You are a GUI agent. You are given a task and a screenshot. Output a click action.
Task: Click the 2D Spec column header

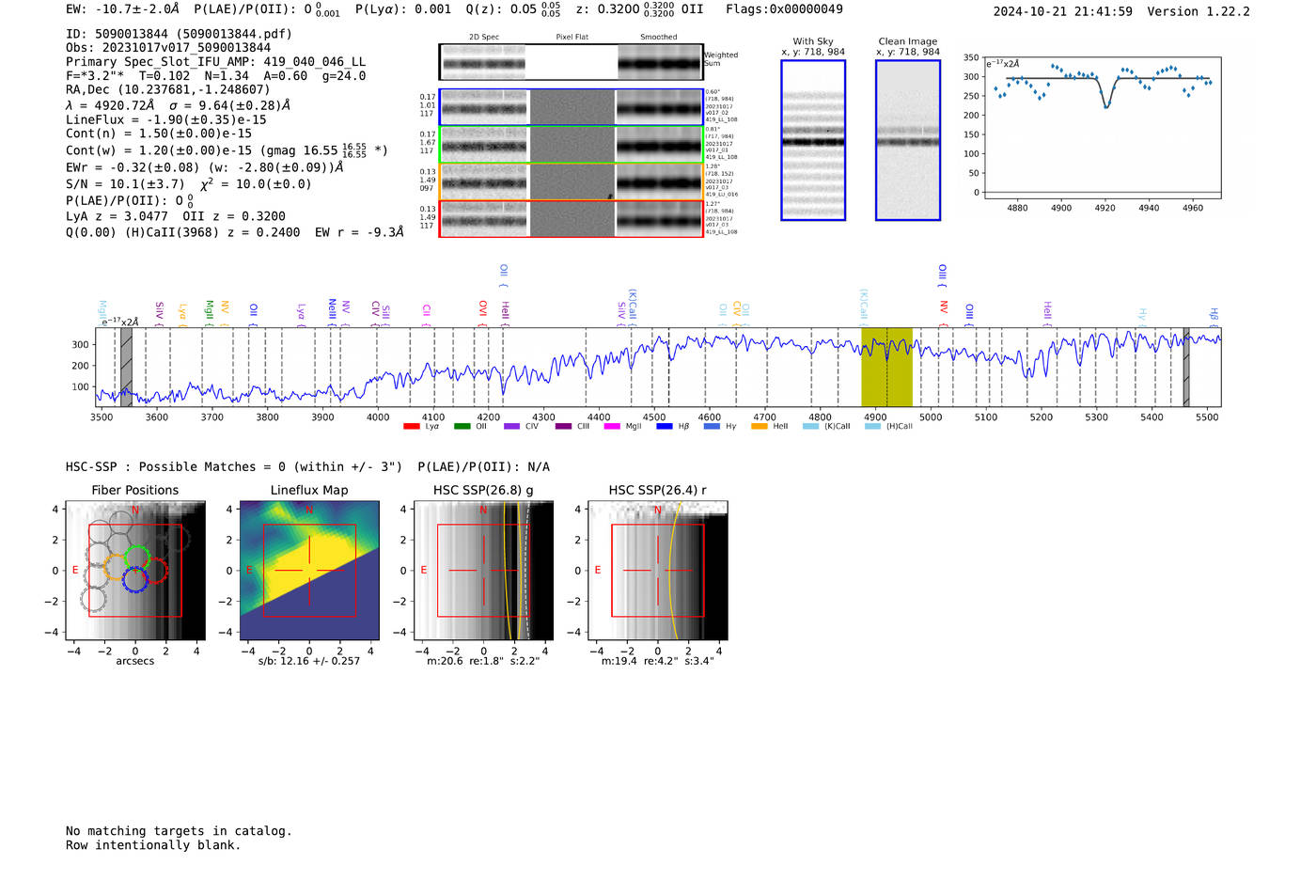[484, 38]
